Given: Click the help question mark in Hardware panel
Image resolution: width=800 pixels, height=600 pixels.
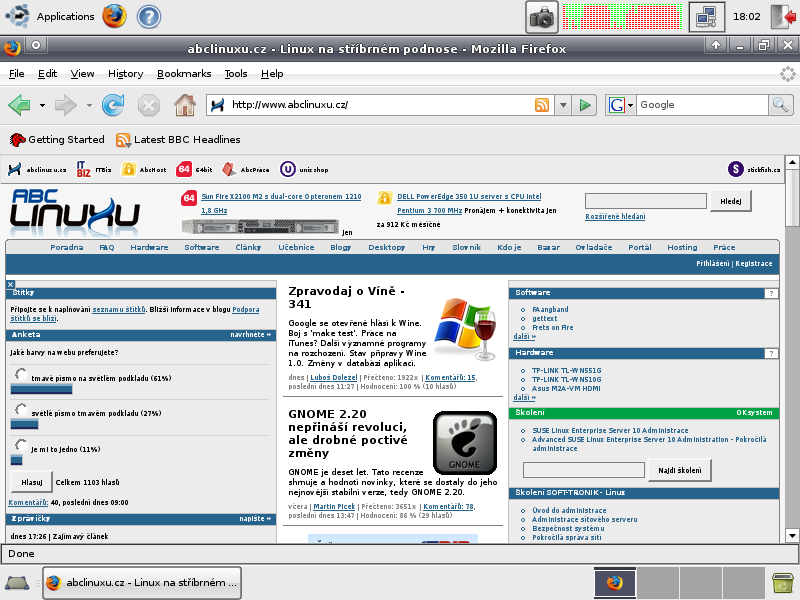Looking at the screenshot, I should click(x=771, y=354).
